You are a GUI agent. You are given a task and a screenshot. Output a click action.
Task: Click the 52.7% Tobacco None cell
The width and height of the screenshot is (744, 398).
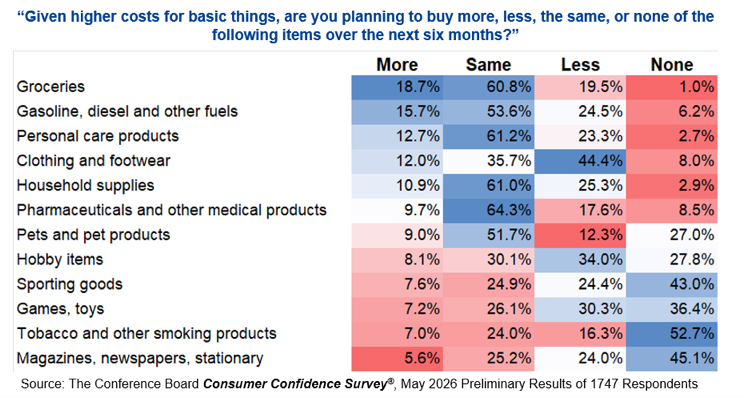click(x=672, y=334)
